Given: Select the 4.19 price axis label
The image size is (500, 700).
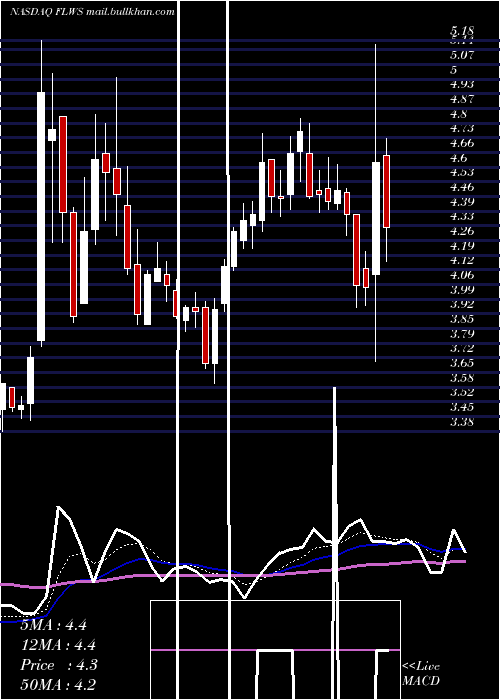Looking at the screenshot, I should 462,246.
